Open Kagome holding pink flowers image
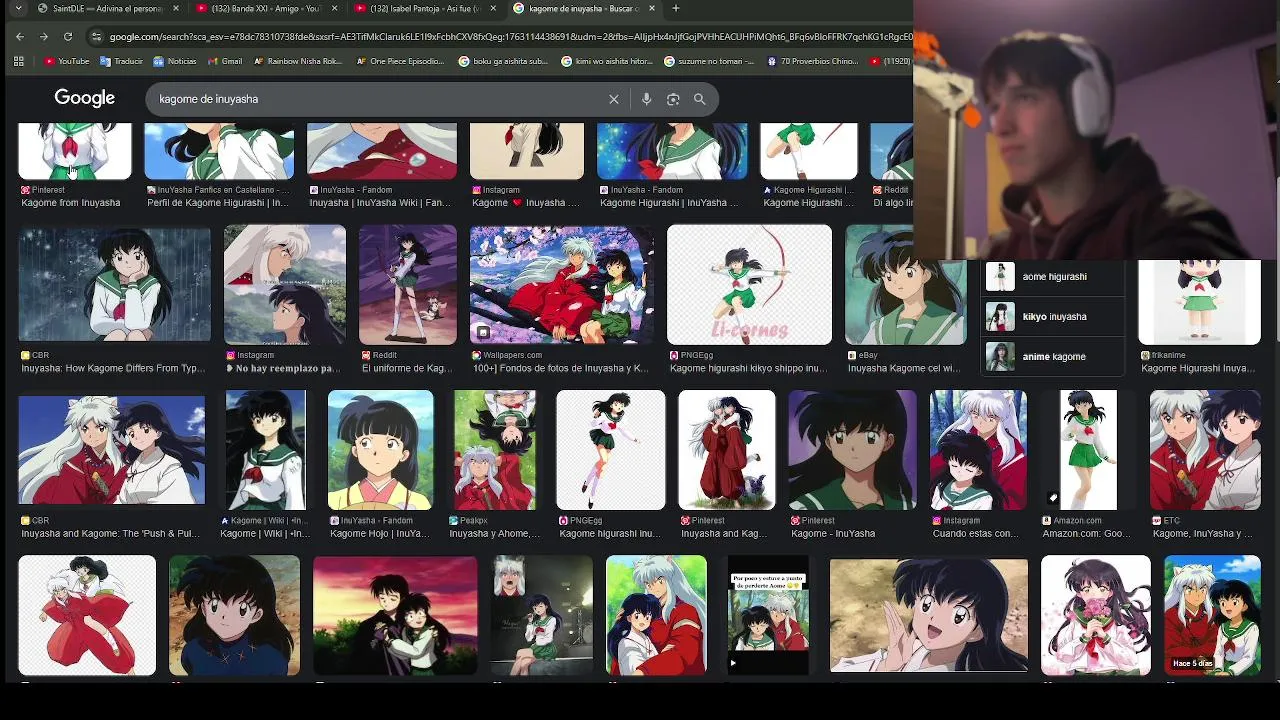This screenshot has width=1280, height=720. (x=1096, y=615)
